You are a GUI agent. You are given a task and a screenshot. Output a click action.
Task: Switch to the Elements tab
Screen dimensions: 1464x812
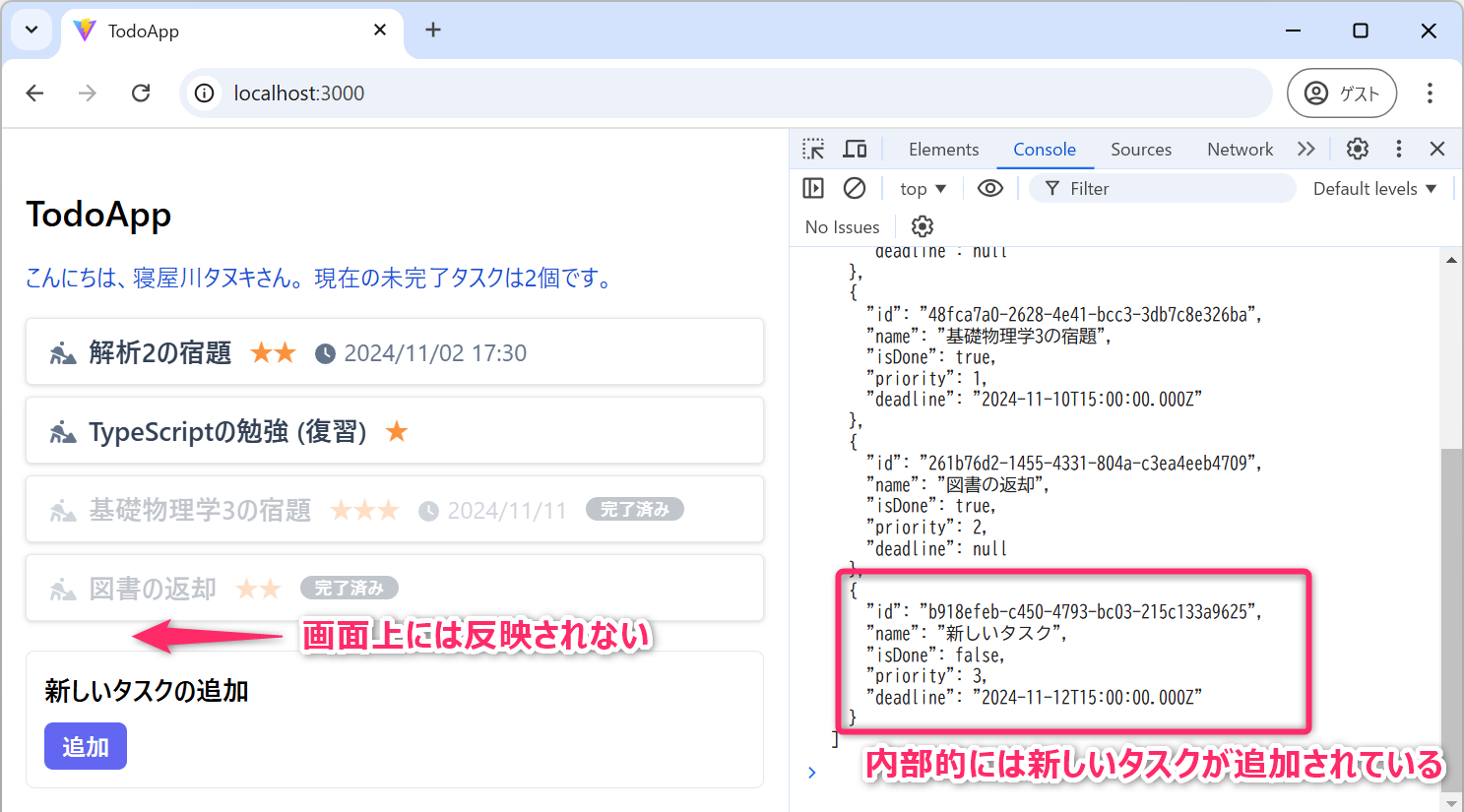pyautogui.click(x=943, y=149)
